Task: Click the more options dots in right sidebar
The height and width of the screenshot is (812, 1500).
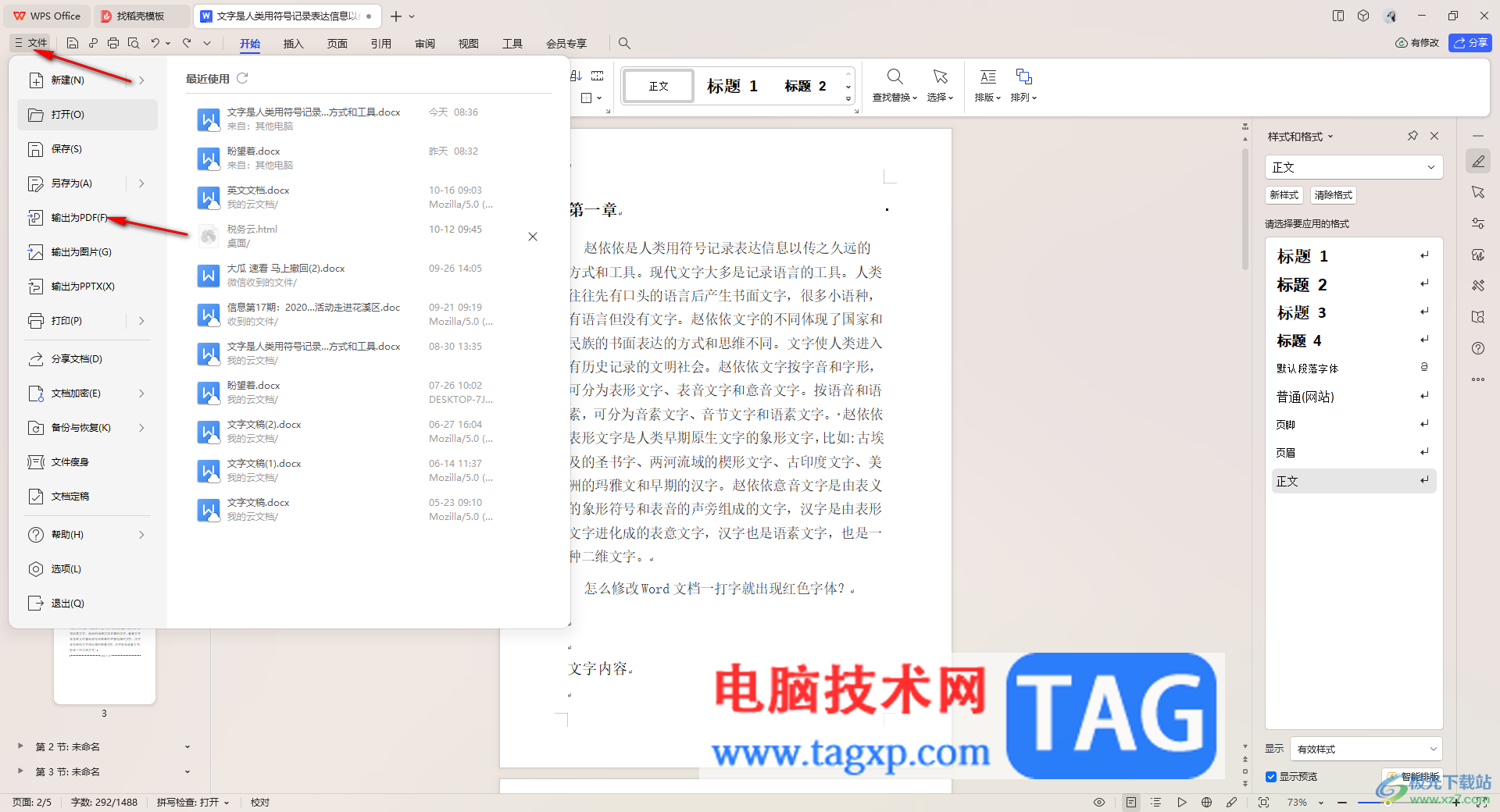Action: (x=1477, y=379)
